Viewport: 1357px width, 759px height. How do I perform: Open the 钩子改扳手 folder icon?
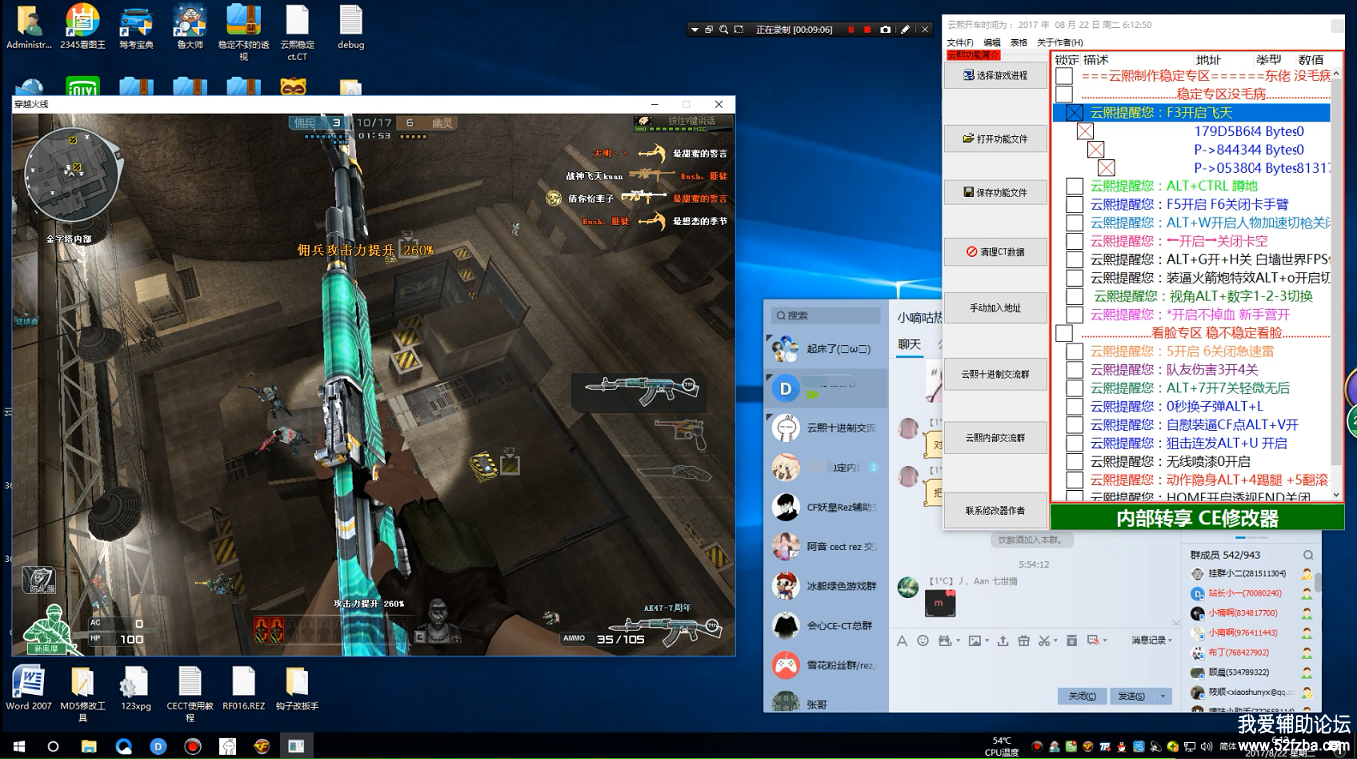click(x=296, y=688)
